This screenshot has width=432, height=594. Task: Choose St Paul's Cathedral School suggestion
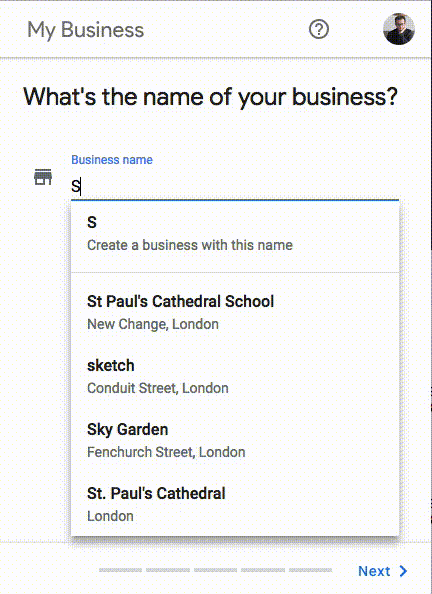pyautogui.click(x=235, y=313)
